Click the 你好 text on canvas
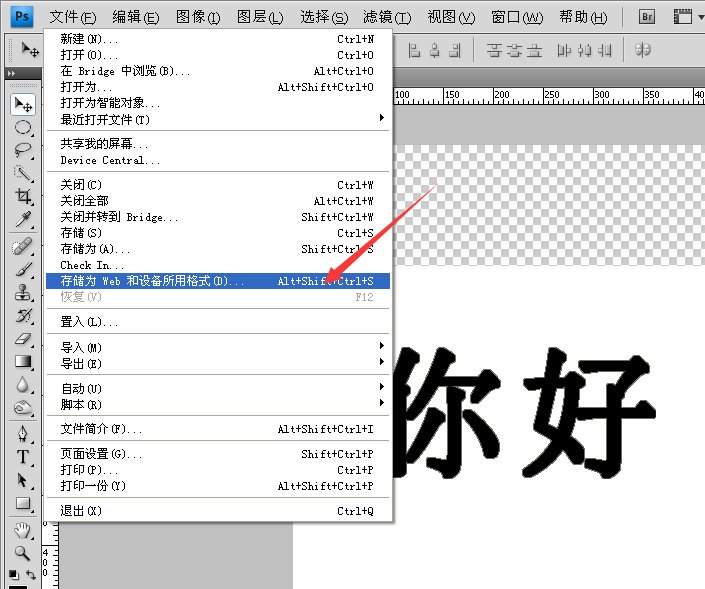 coord(524,413)
